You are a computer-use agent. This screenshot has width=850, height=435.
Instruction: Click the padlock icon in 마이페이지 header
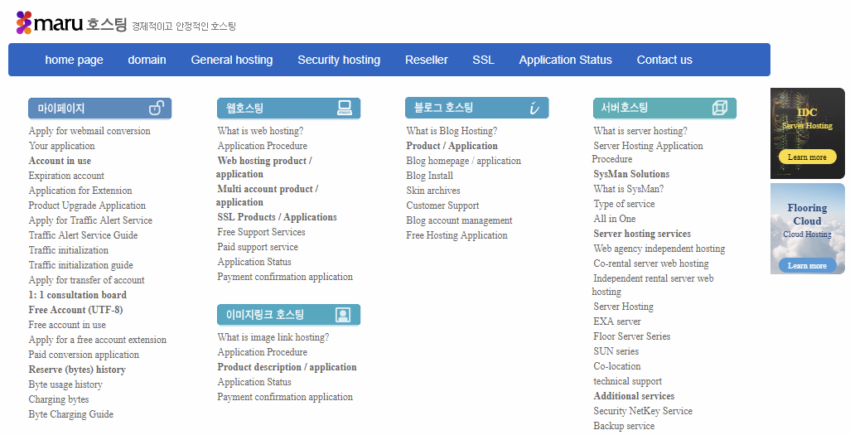(x=157, y=108)
